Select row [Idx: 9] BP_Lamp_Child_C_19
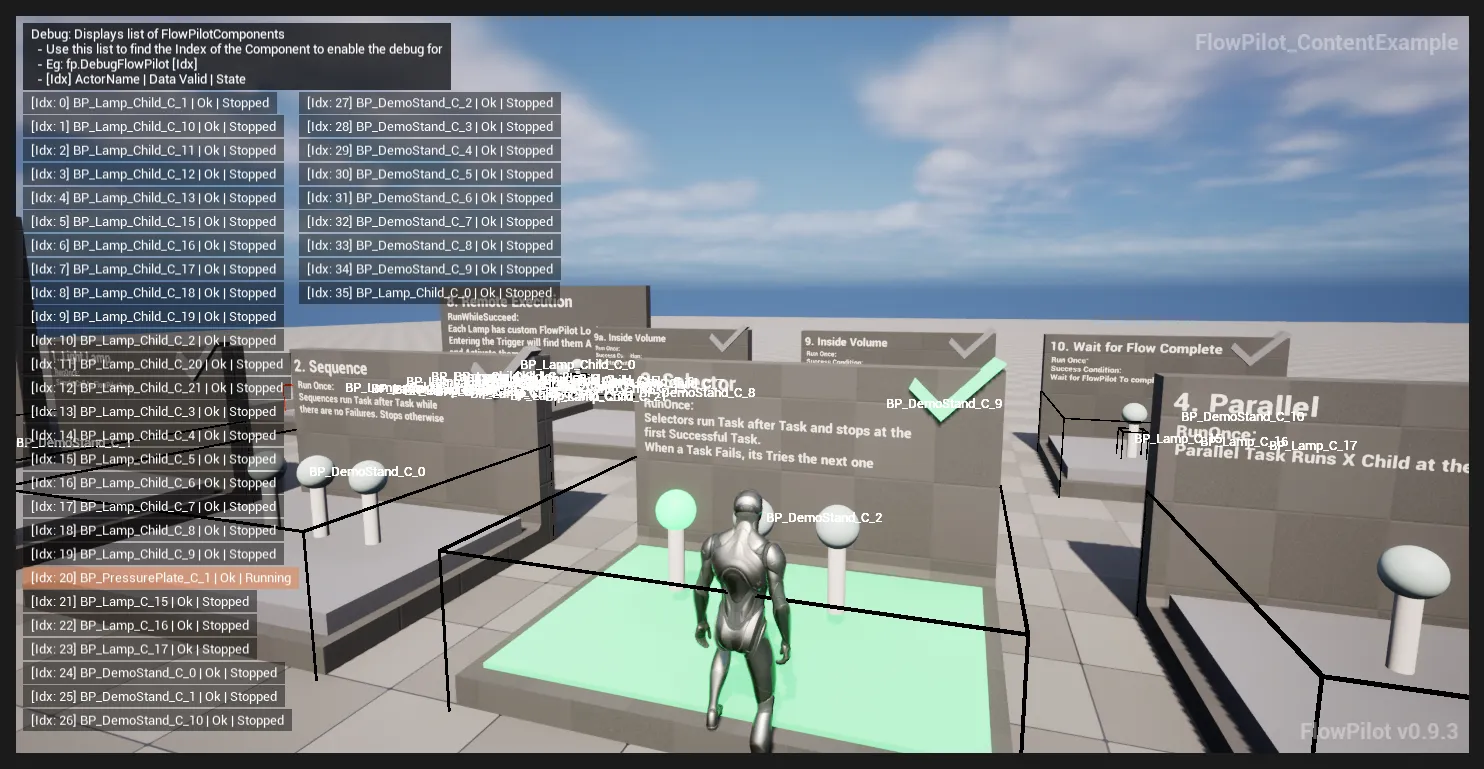1484x769 pixels. pos(153,317)
